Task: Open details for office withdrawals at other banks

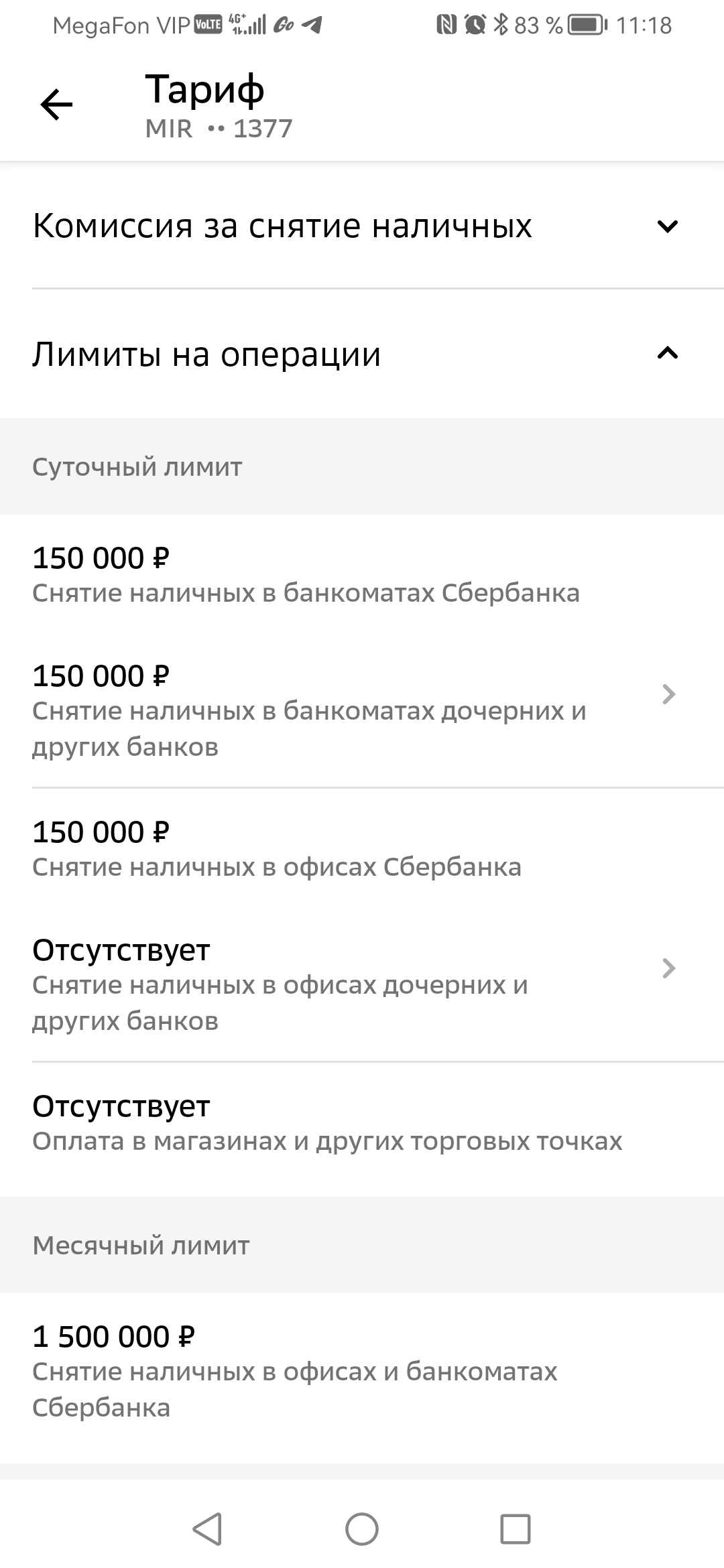Action: coord(668,968)
